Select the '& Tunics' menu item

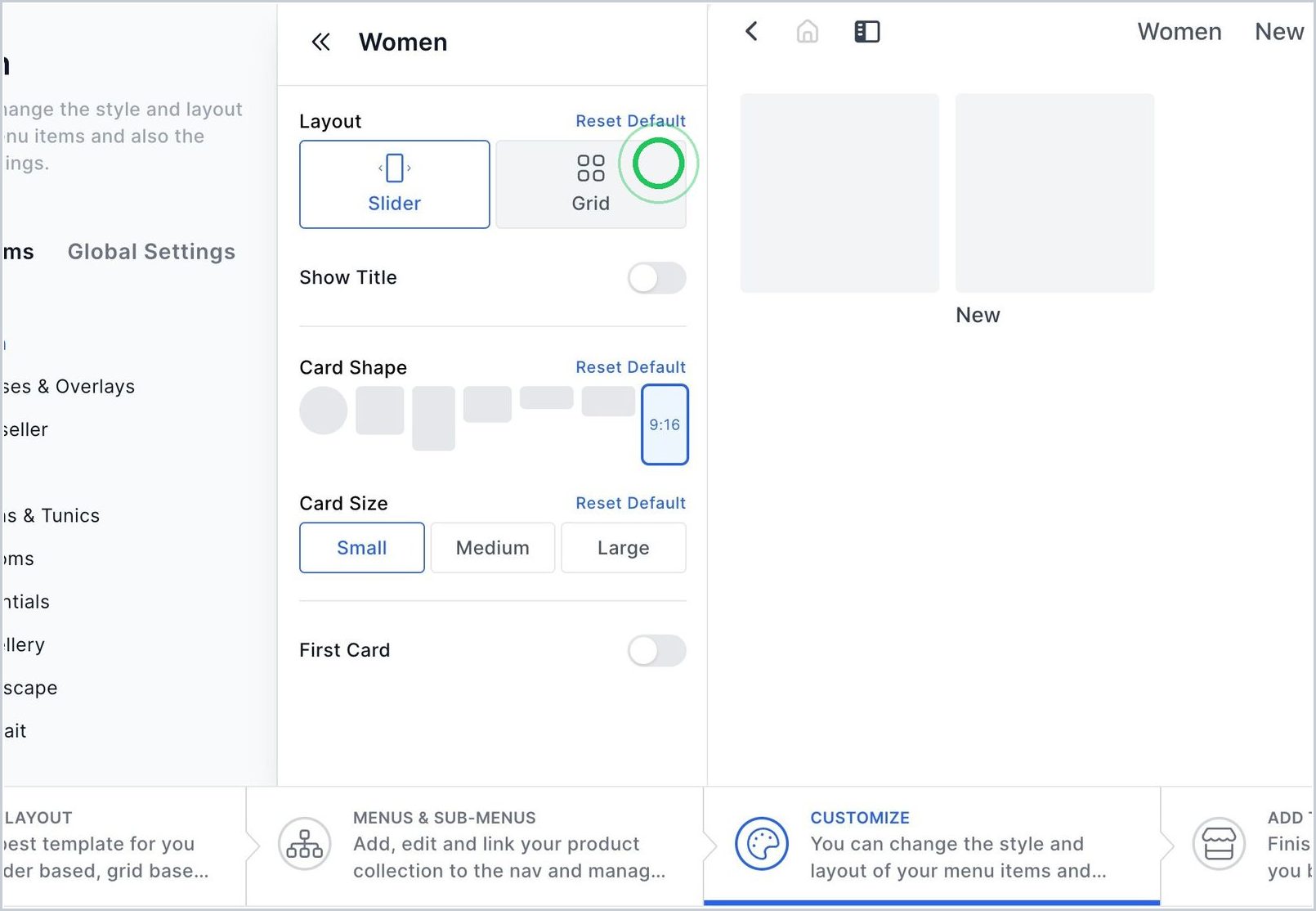coord(51,516)
